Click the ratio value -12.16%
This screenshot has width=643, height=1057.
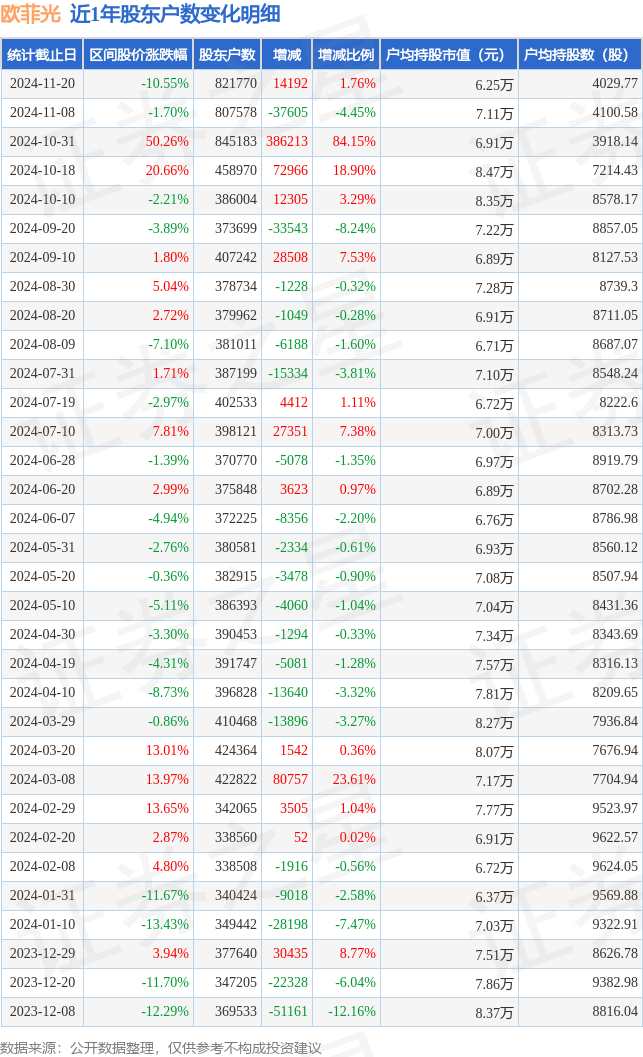(353, 1011)
